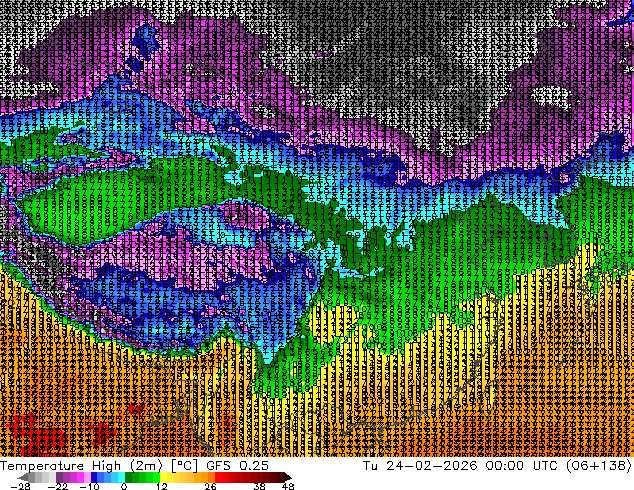This screenshot has width=634, height=490.
Task: Click the black right arrow end of legend
Action: pos(288,477)
